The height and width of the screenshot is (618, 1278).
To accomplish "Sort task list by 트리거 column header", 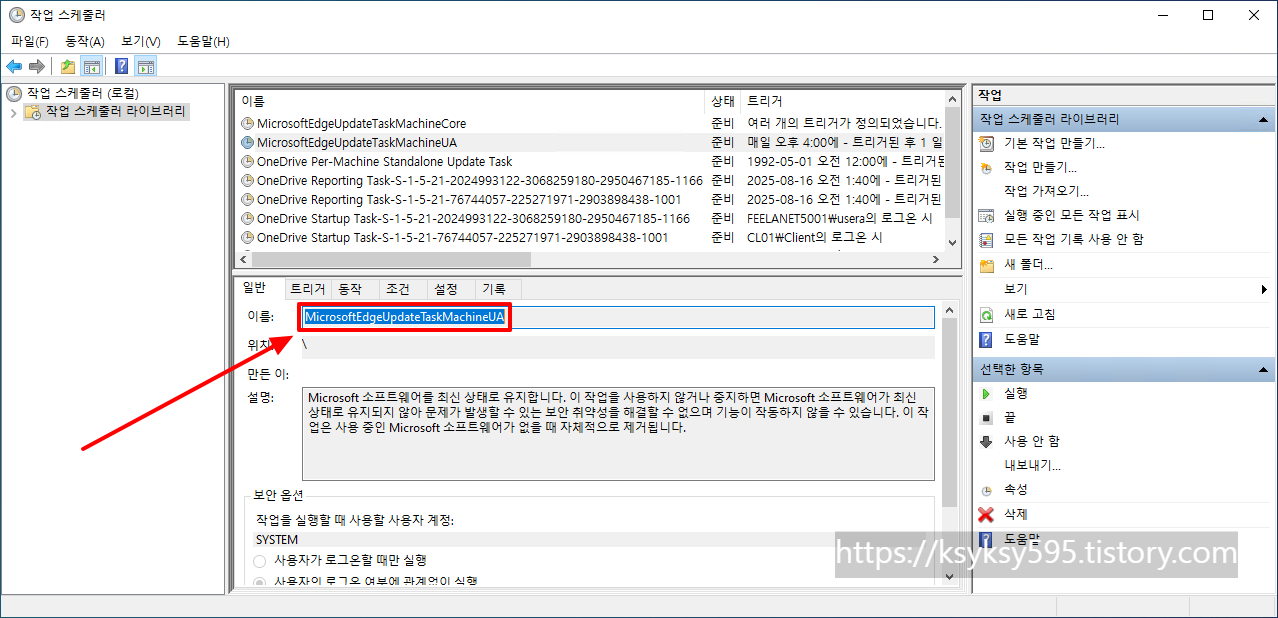I will point(842,101).
